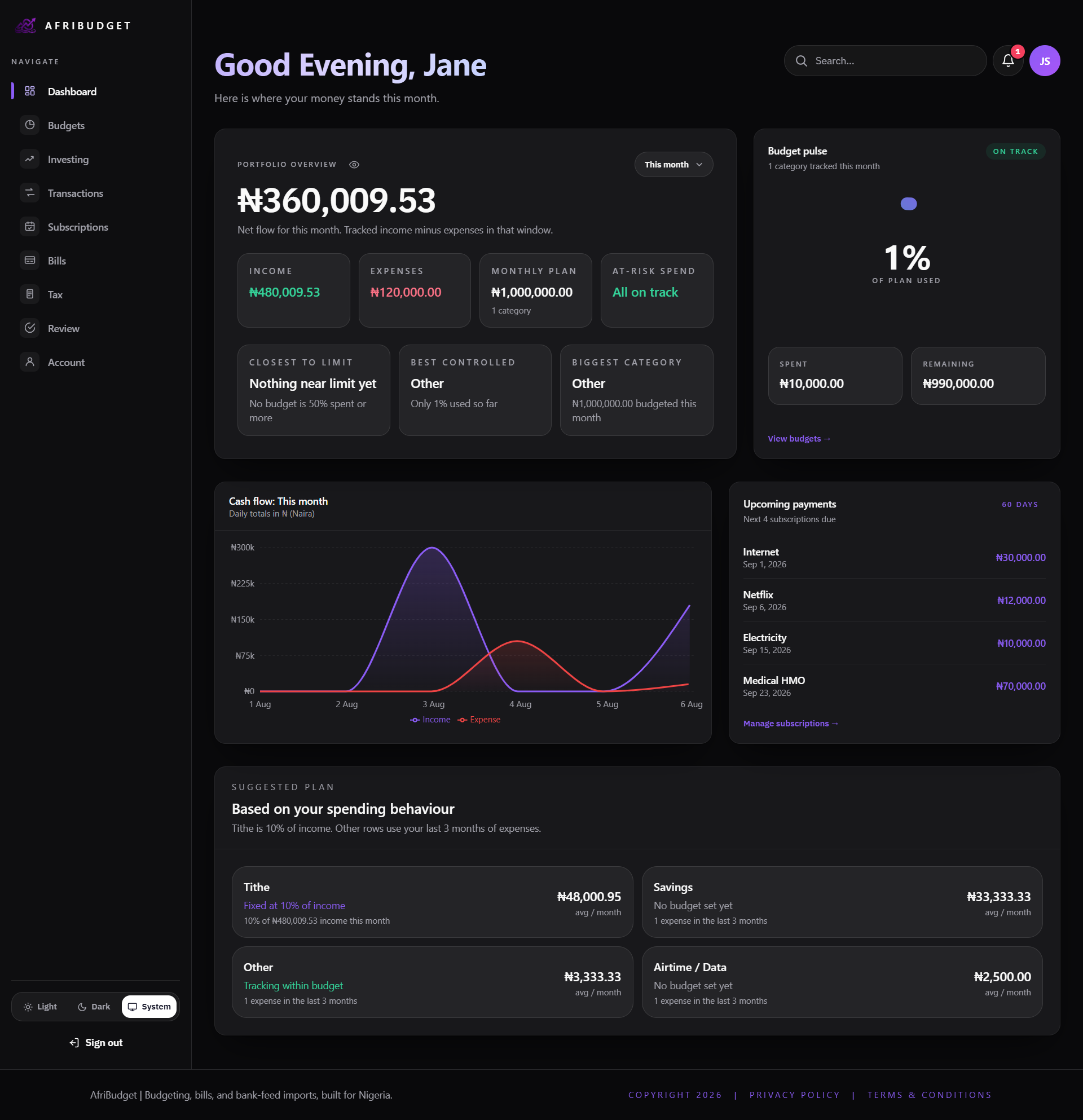Screen dimensions: 1083x1120
Task: Open Review via its checkmark icon
Action: pyautogui.click(x=30, y=328)
